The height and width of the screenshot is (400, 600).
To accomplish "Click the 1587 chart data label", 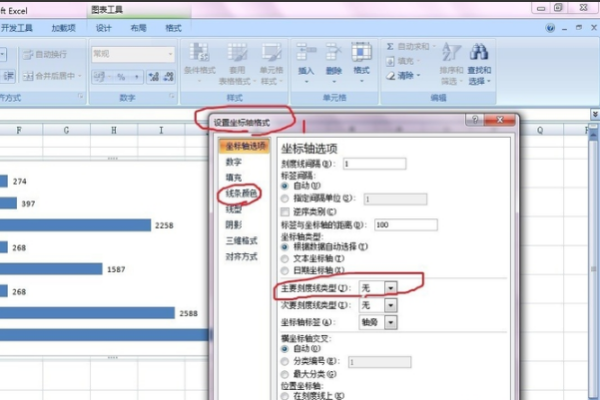I will tap(116, 269).
